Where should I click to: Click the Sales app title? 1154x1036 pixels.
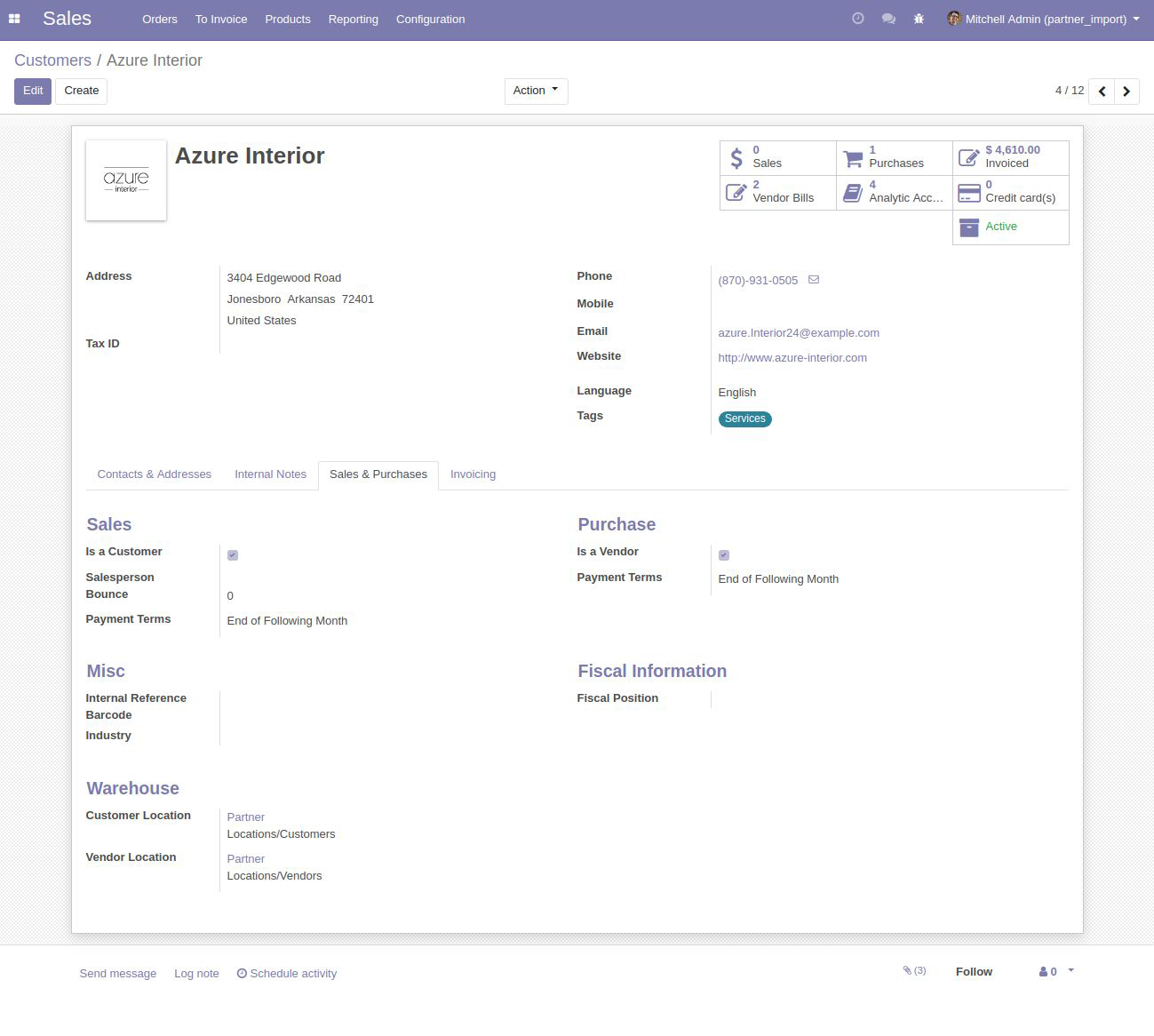(x=67, y=19)
